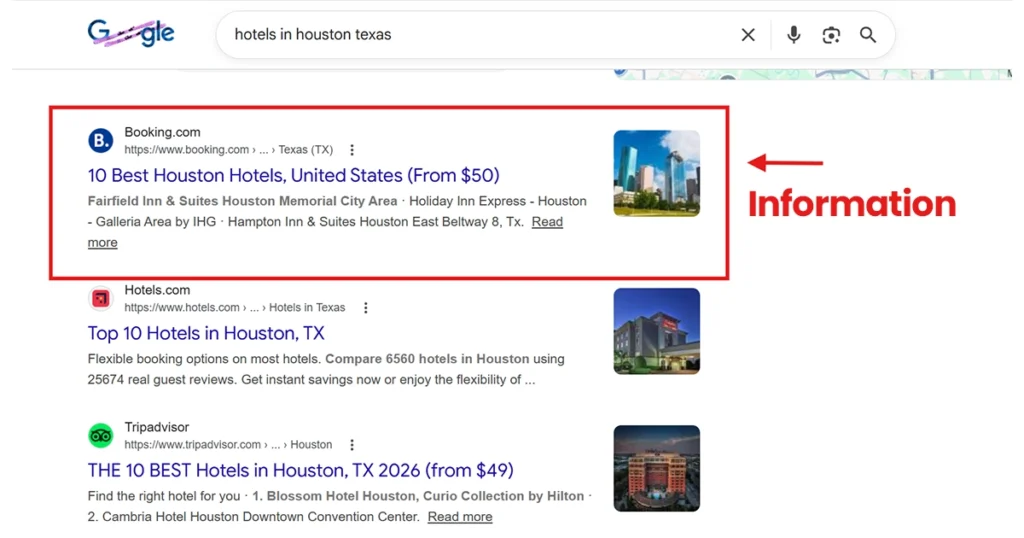
Task: Open "10 Best Houston Hotels, United States" link
Action: point(293,175)
